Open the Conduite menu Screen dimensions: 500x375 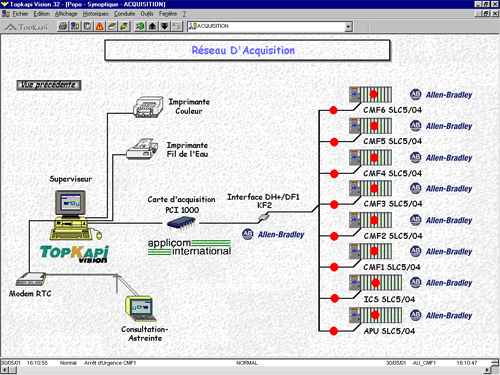tap(124, 14)
